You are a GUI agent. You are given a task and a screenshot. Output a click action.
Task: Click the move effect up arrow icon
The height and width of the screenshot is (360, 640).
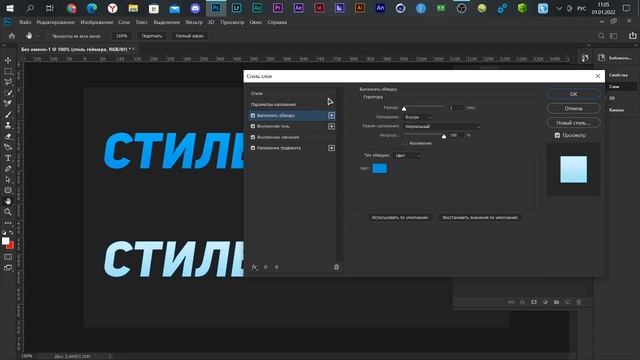(x=266, y=267)
